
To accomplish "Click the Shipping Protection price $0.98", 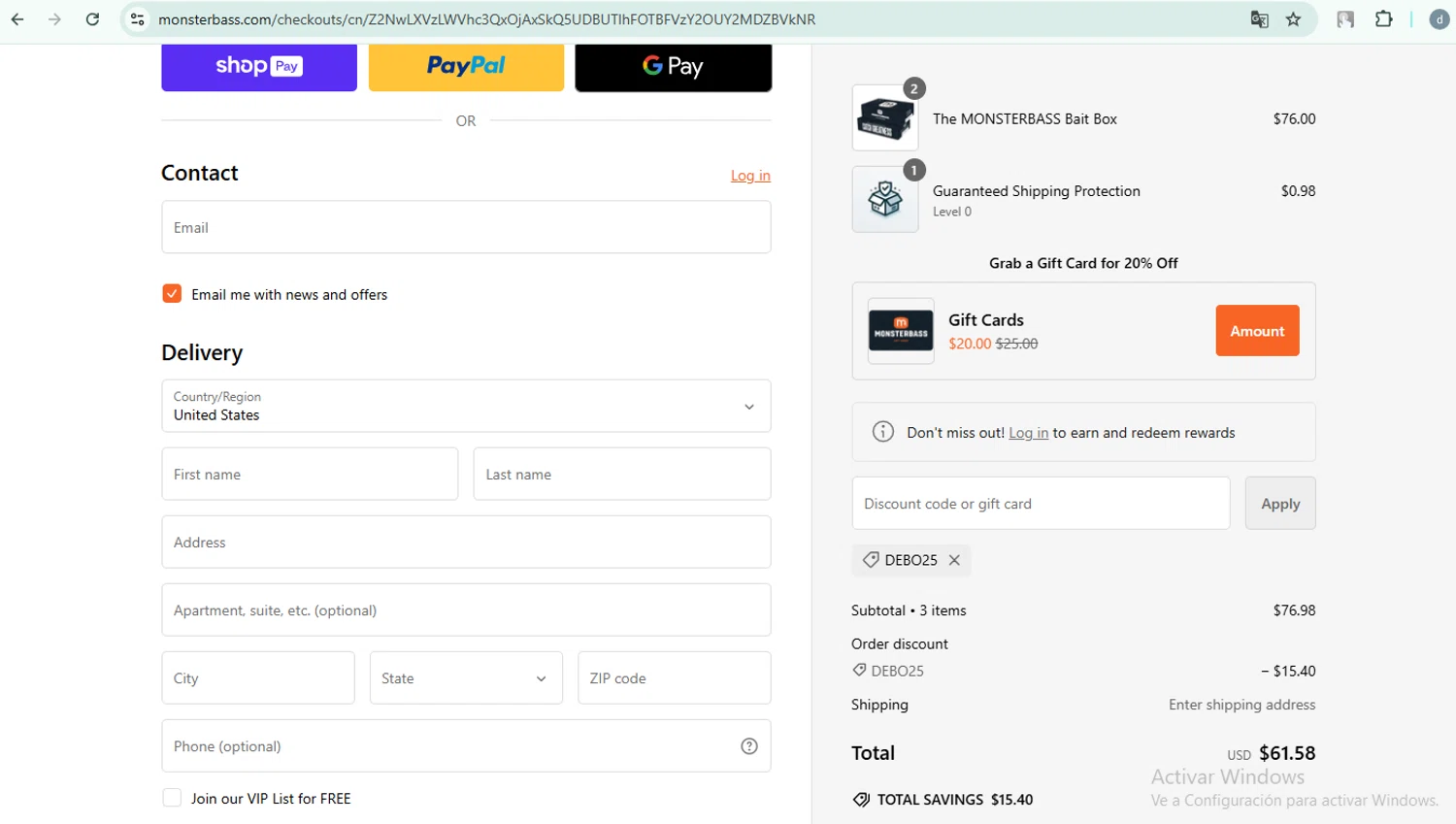I will [x=1298, y=191].
